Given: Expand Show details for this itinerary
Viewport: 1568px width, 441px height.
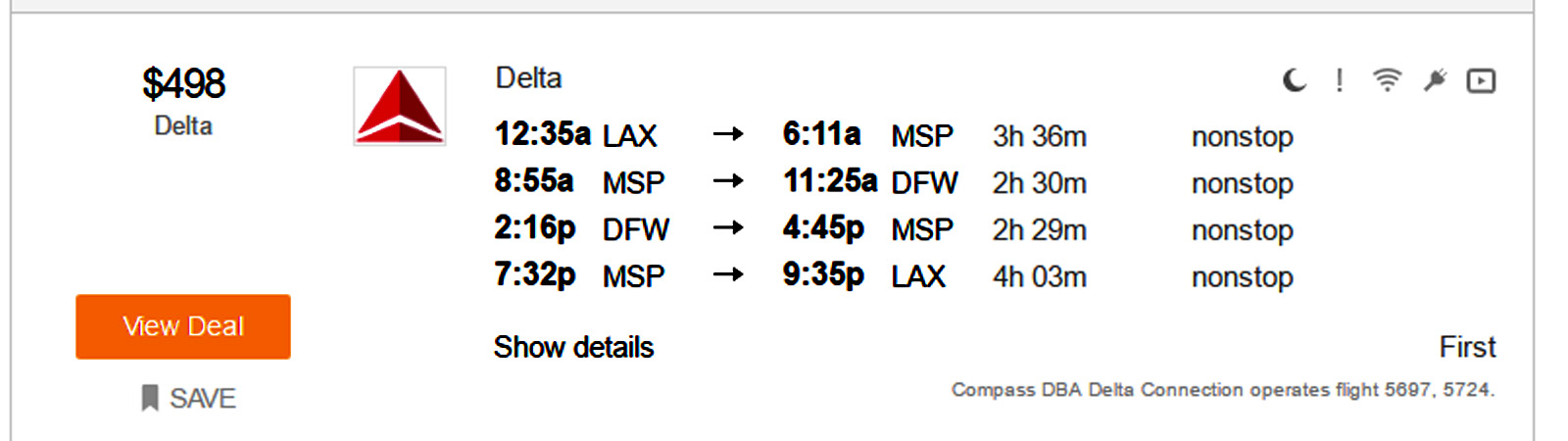Looking at the screenshot, I should click(573, 347).
